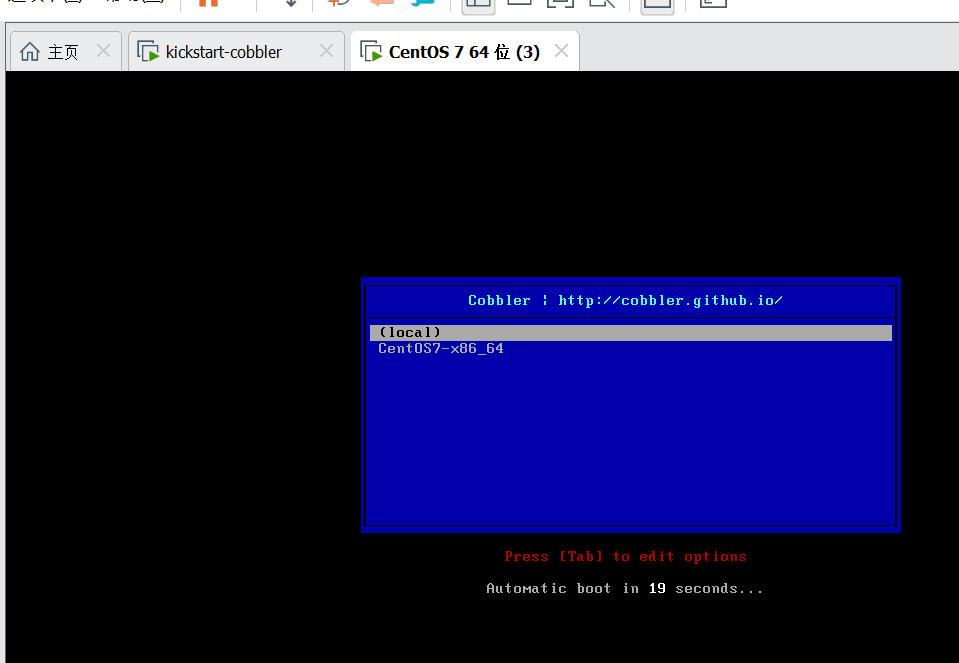Screen dimensions: 959x663
Task: Click the Cobbler http://cobbler.github.io/ title text
Action: click(x=625, y=300)
